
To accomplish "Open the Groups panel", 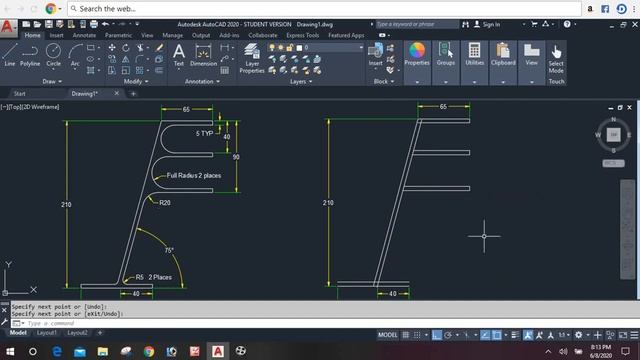I will coord(445,54).
